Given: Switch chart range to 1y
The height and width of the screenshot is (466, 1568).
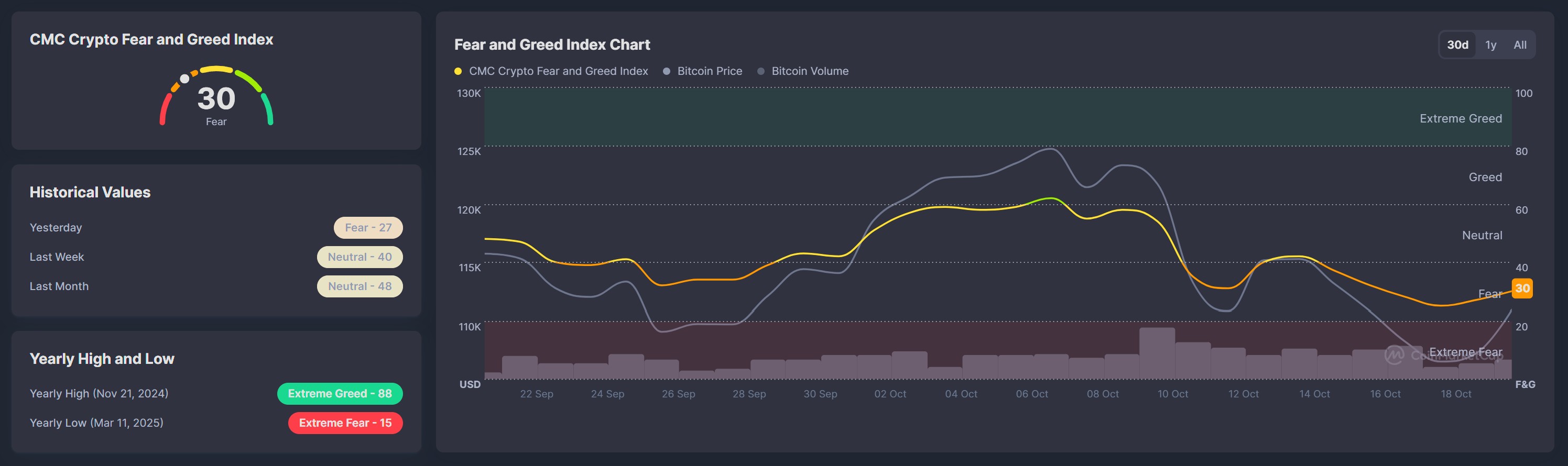Looking at the screenshot, I should 1490,45.
